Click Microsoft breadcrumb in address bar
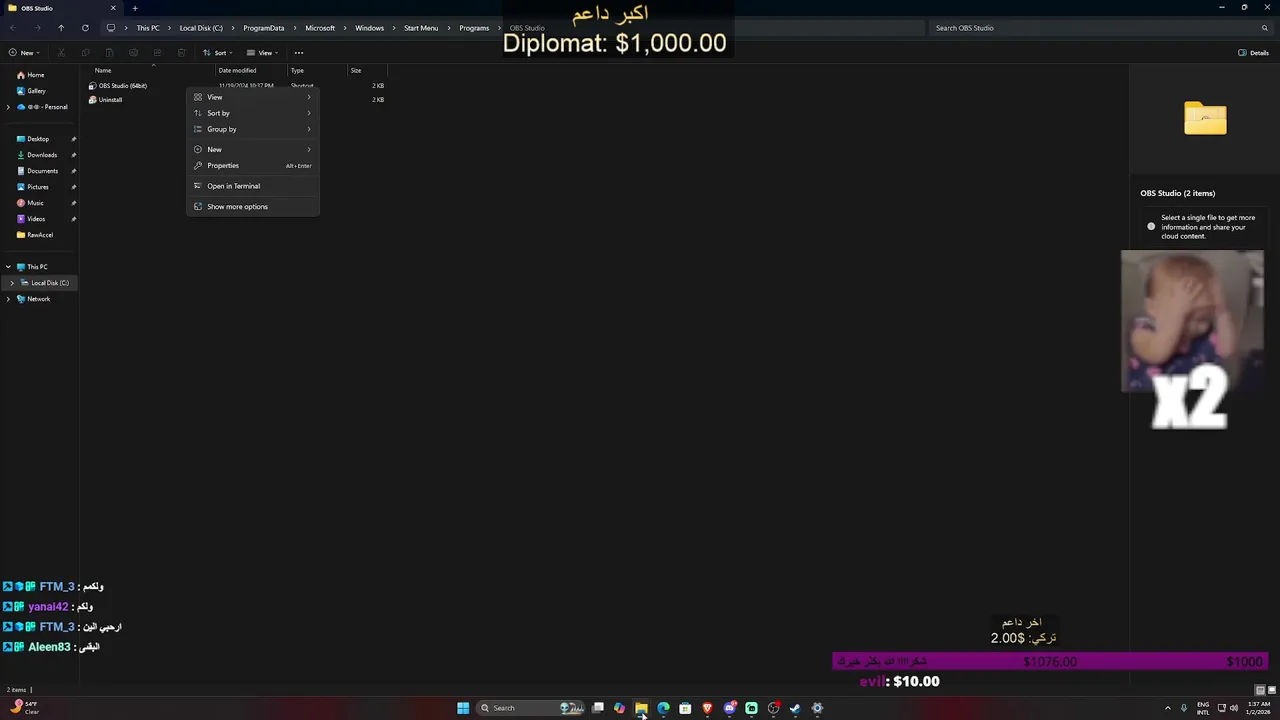 coord(320,28)
